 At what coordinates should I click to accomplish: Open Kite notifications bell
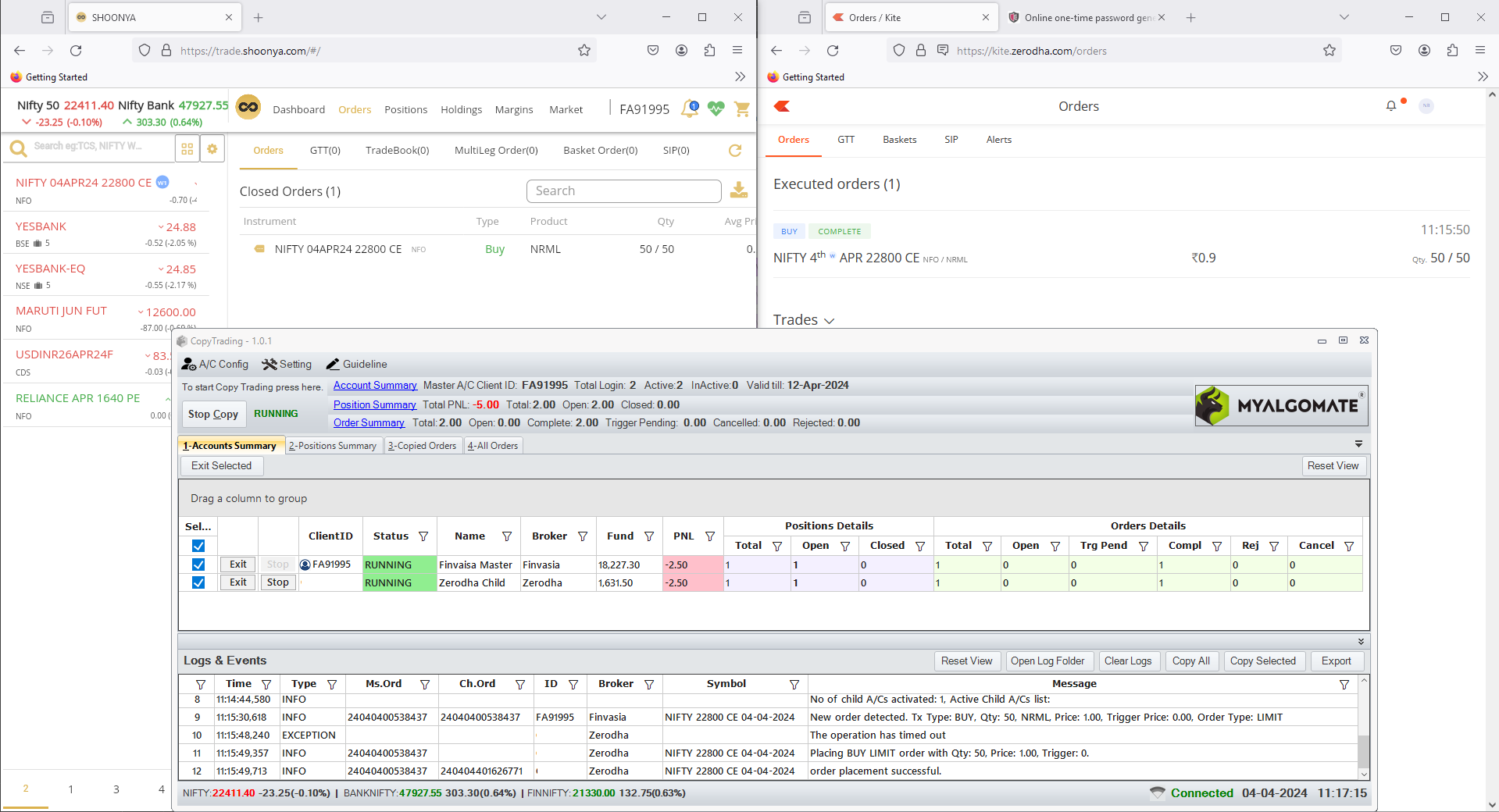pos(1391,105)
